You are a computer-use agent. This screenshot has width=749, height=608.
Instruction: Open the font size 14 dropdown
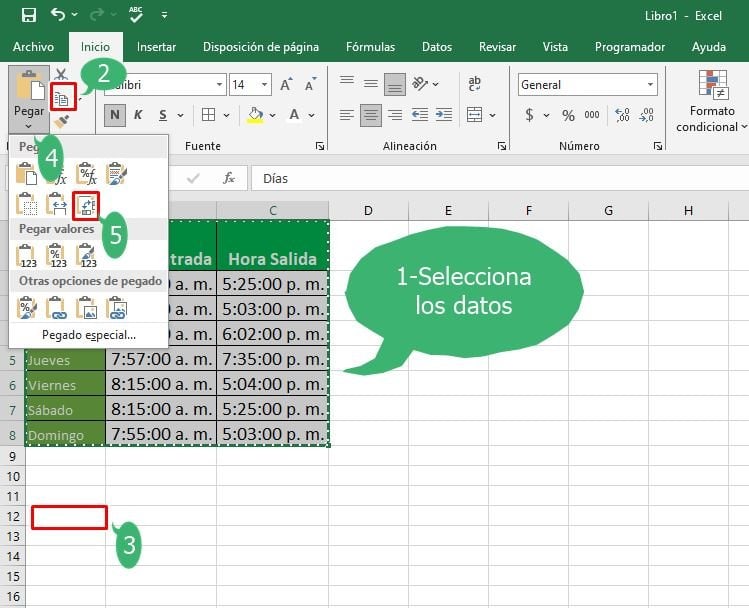click(264, 85)
